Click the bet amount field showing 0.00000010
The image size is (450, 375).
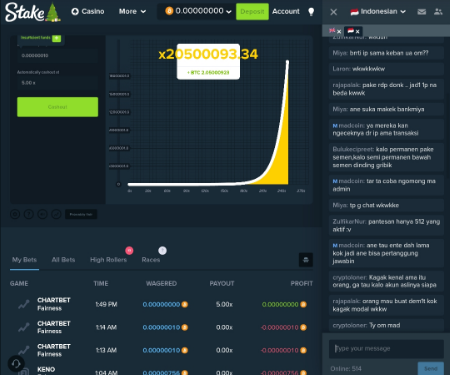[x=57, y=56]
